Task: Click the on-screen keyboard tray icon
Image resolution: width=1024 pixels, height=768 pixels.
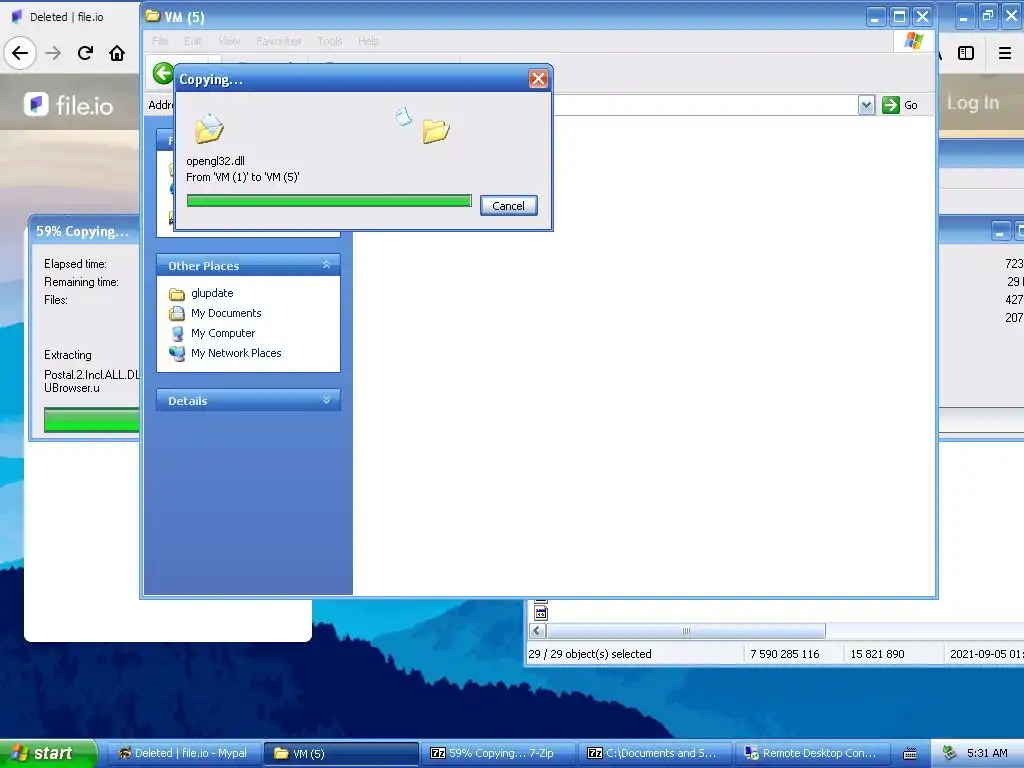Action: [x=909, y=754]
